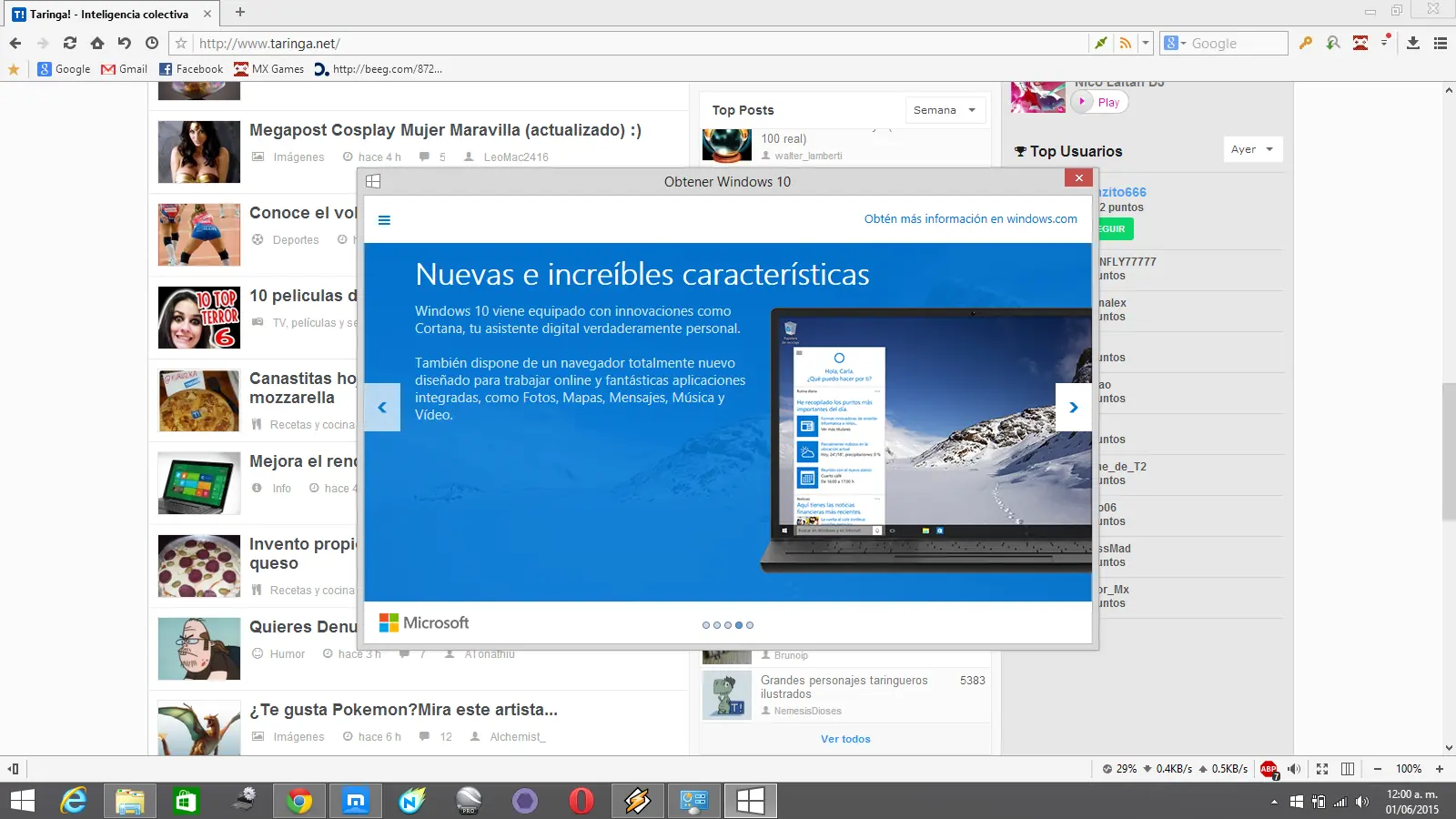Click the green connection plug icon in address bar
The image size is (1456, 819).
1101,43
